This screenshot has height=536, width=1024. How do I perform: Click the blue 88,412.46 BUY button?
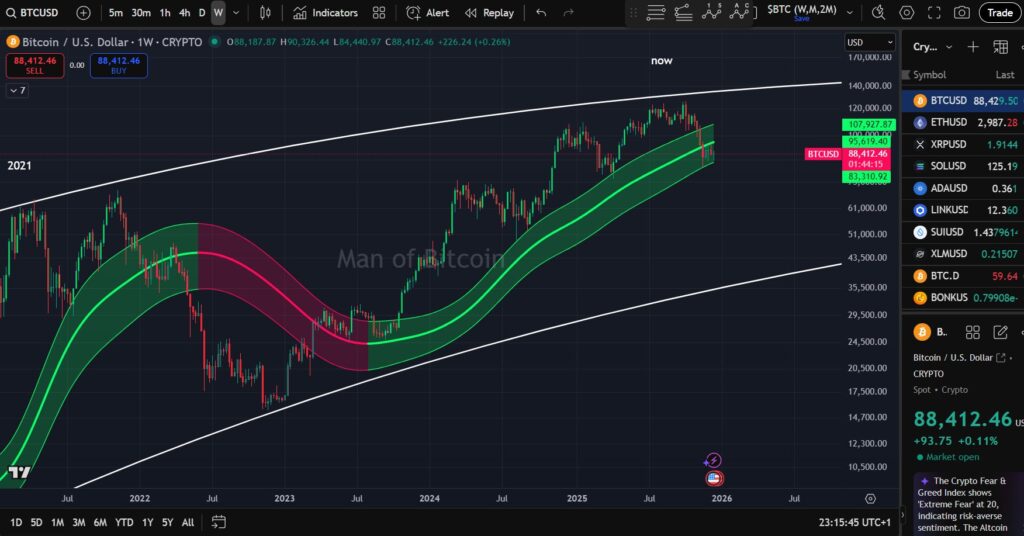click(119, 65)
